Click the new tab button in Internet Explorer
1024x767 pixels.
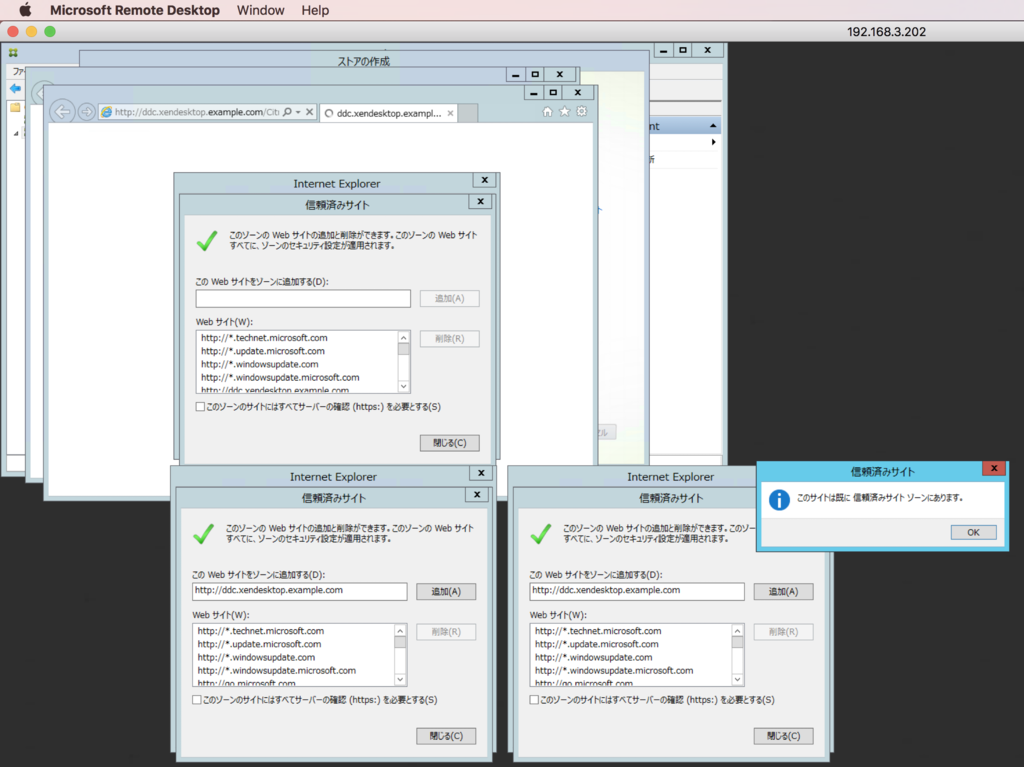(468, 113)
